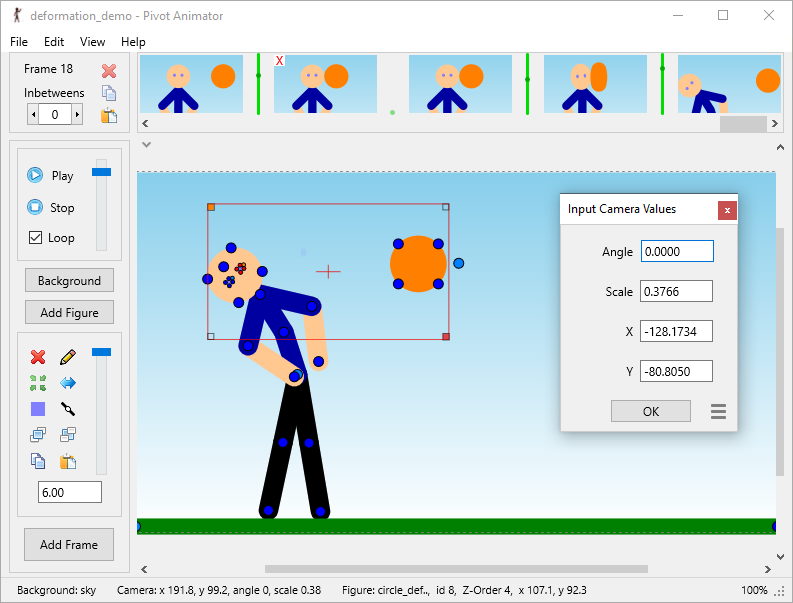Open the Edit menu

point(54,42)
